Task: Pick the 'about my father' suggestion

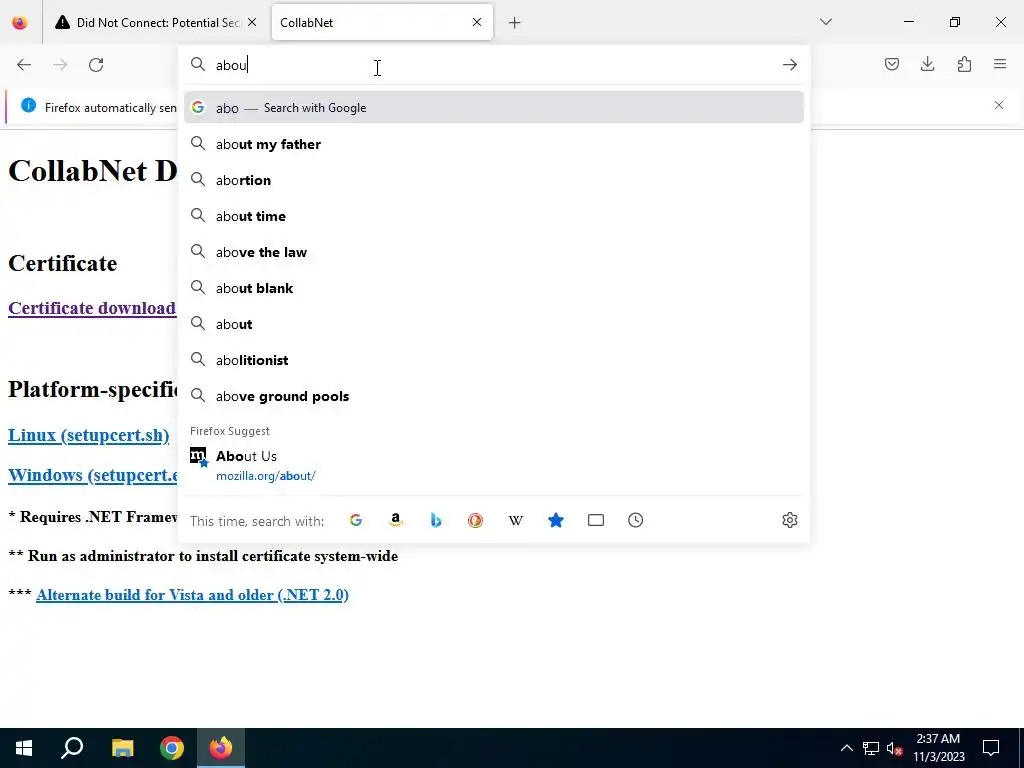Action: [494, 144]
